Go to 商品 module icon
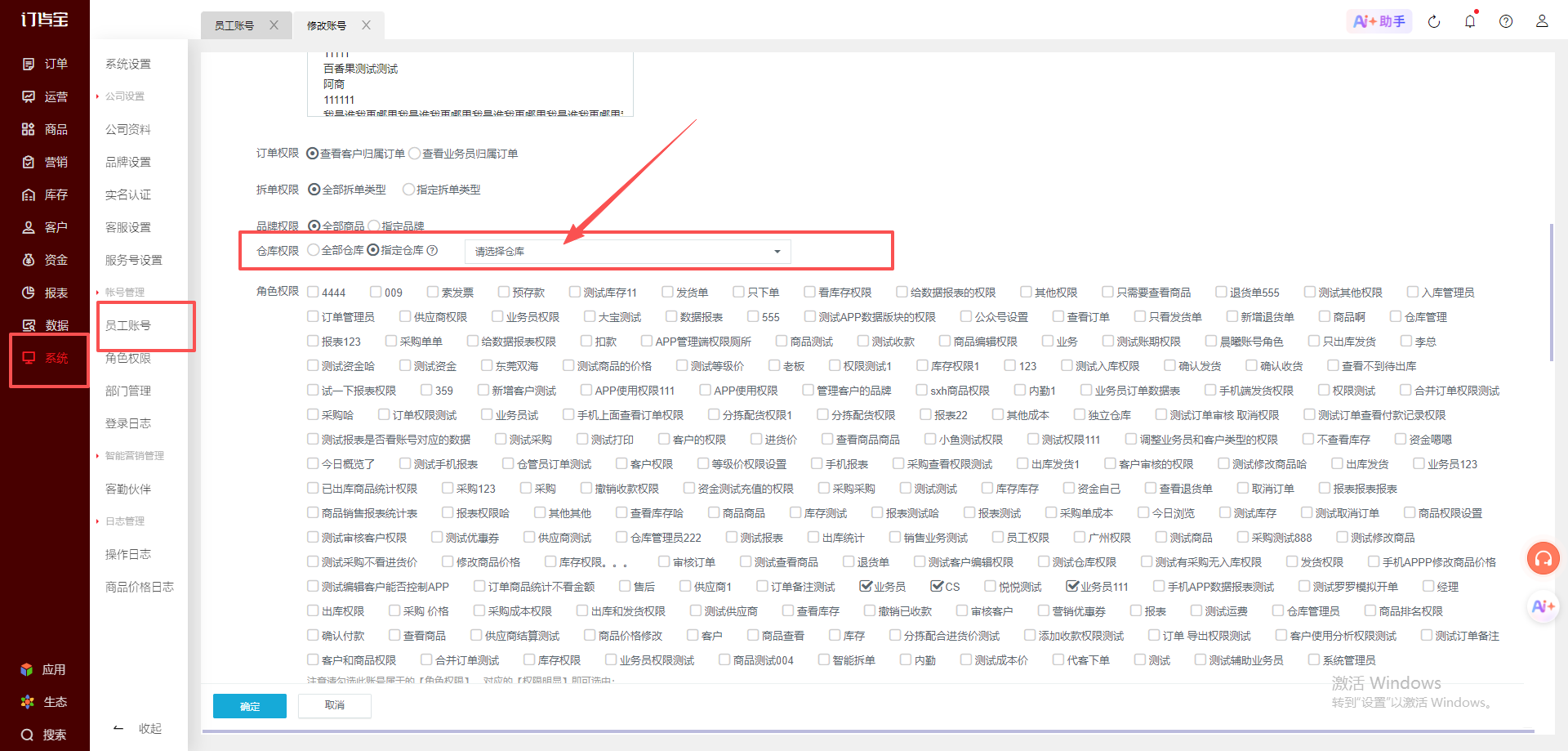 tap(29, 129)
